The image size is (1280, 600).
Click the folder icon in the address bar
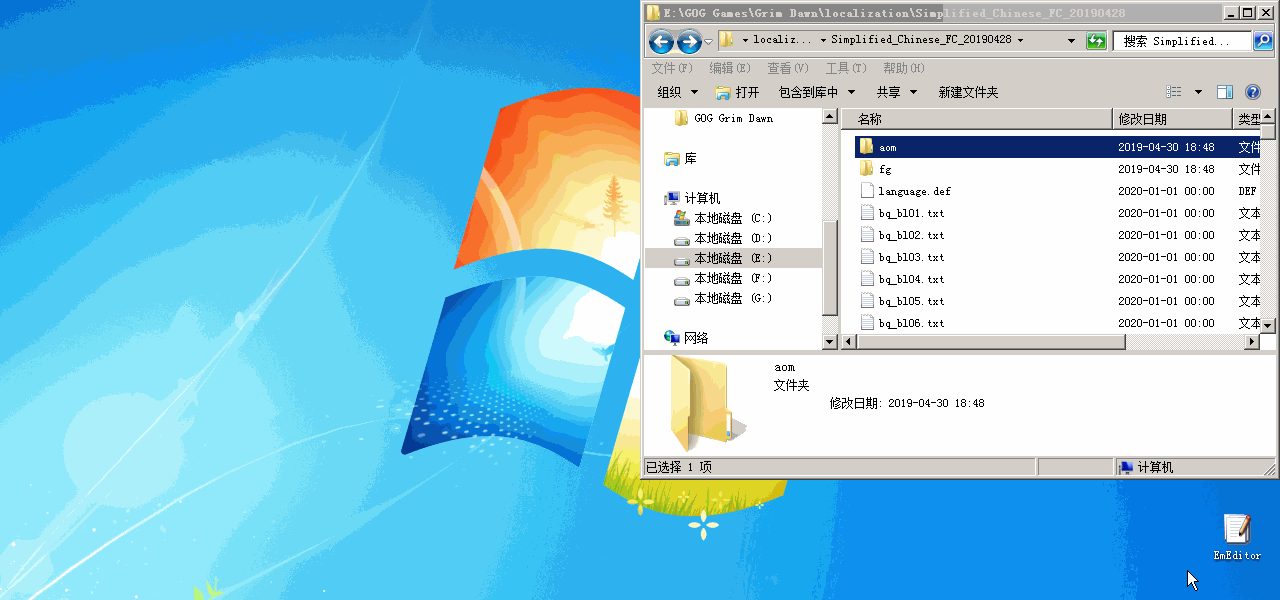click(727, 41)
